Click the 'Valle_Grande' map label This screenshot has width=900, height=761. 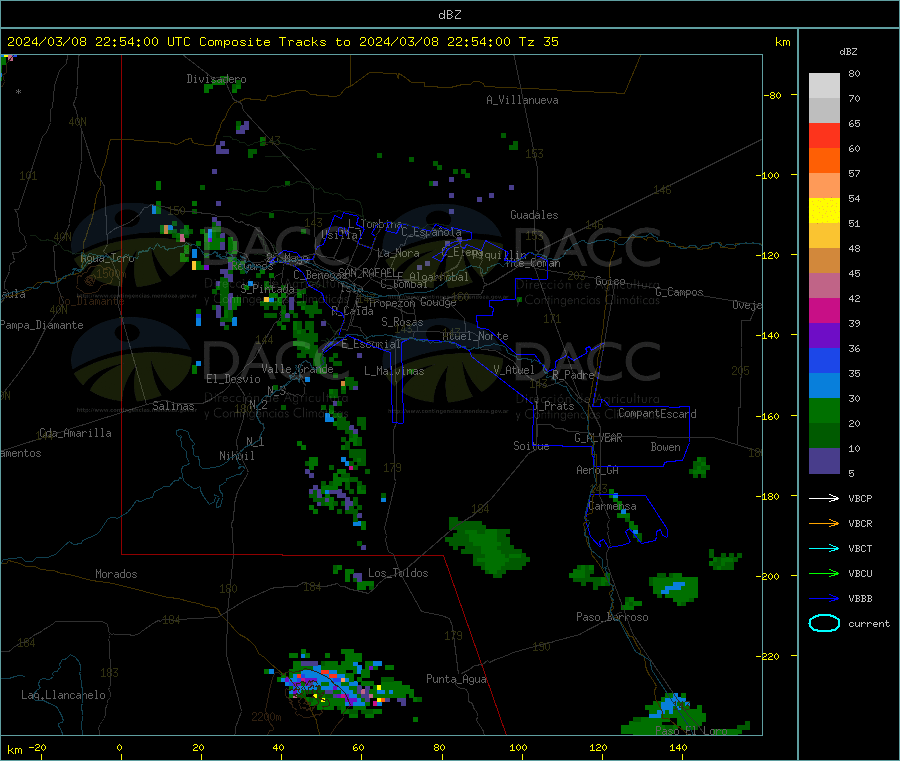297,369
